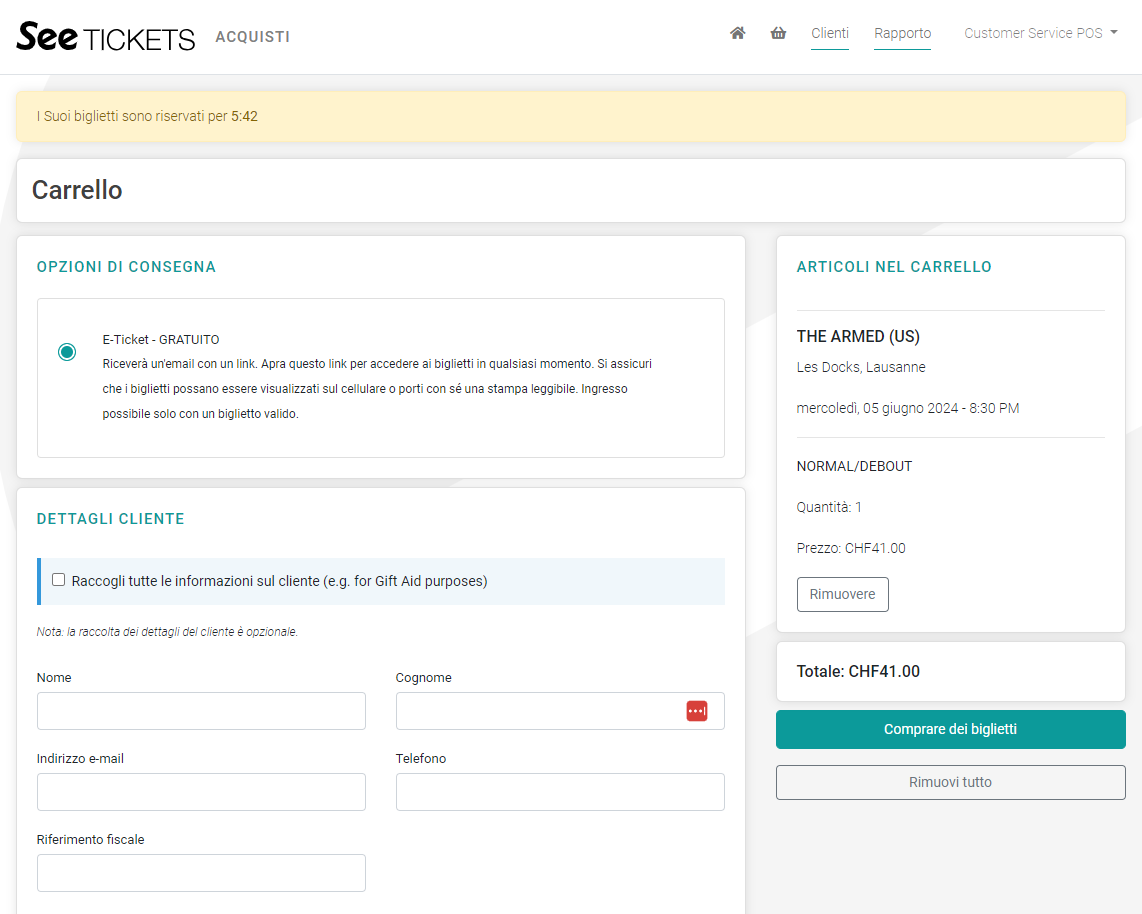The image size is (1142, 914).
Task: Open the shopping basket icon
Action: click(778, 33)
